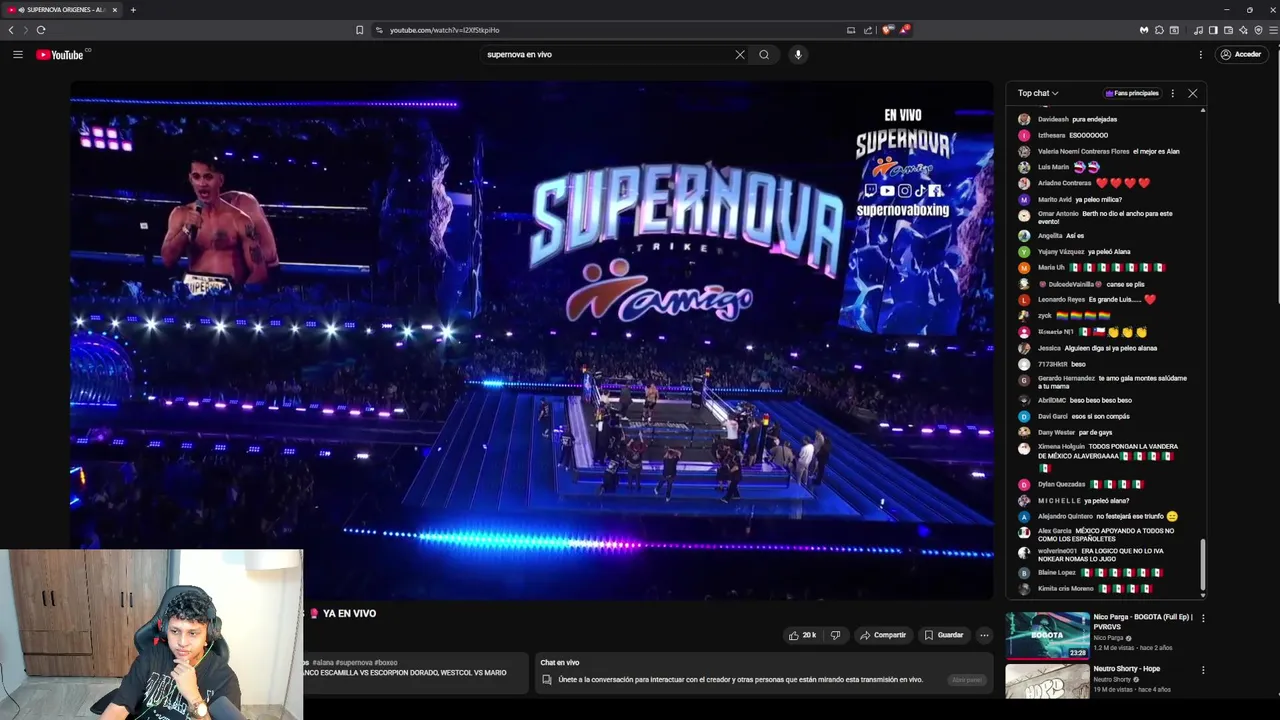Click the Neutro Shorty - Hope title
Screen dimensions: 1280x720
point(1126,669)
